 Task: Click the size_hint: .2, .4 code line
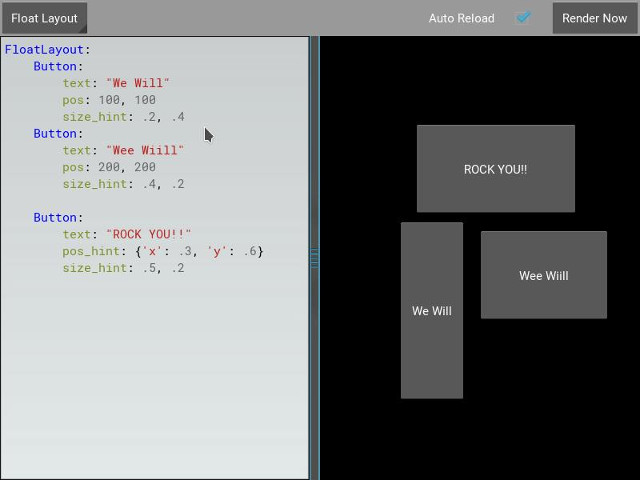123,117
